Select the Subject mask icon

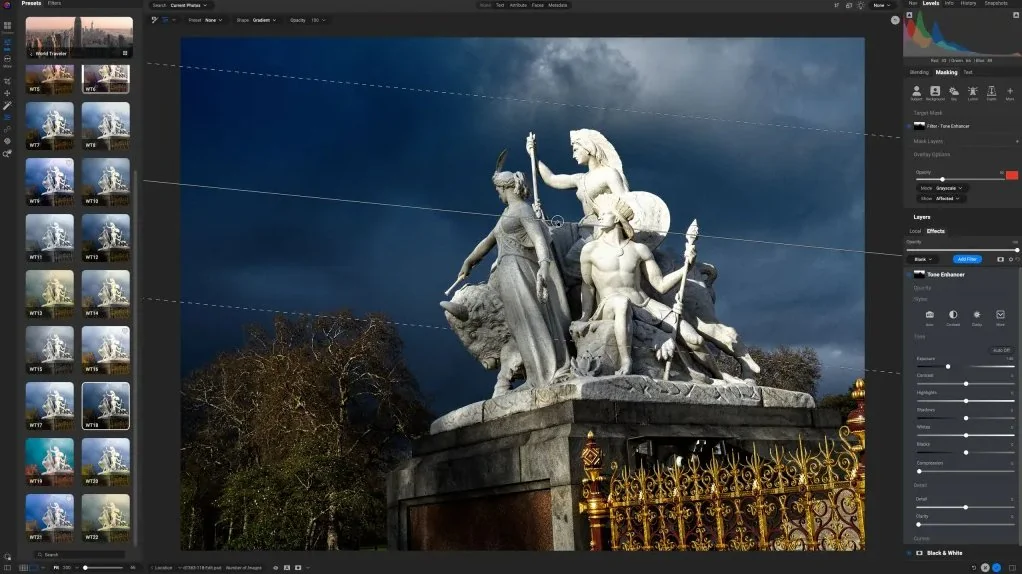(916, 92)
